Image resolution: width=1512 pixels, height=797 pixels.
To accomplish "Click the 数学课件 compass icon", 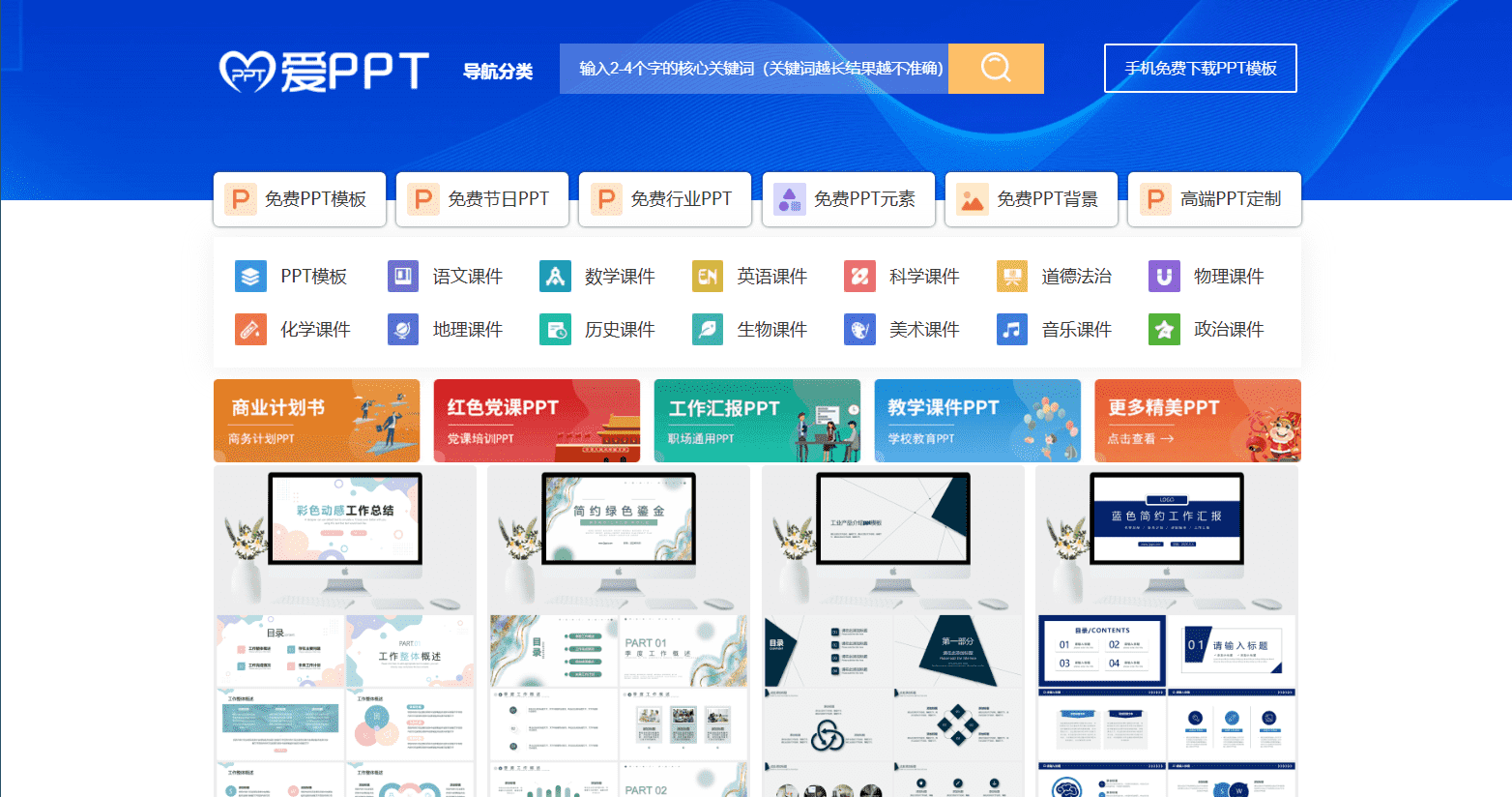I will click(555, 277).
